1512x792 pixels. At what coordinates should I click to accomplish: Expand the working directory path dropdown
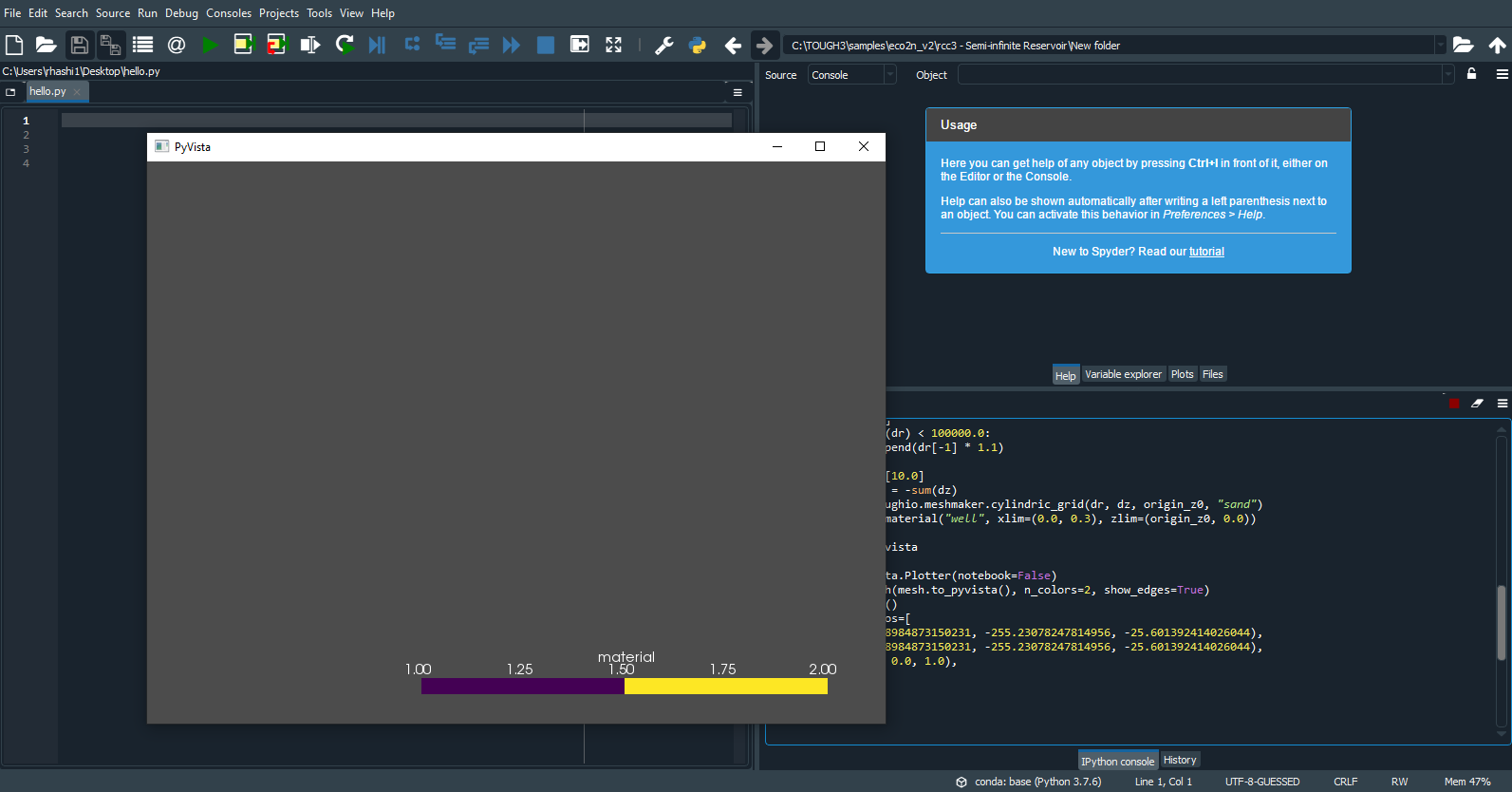coord(1440,46)
